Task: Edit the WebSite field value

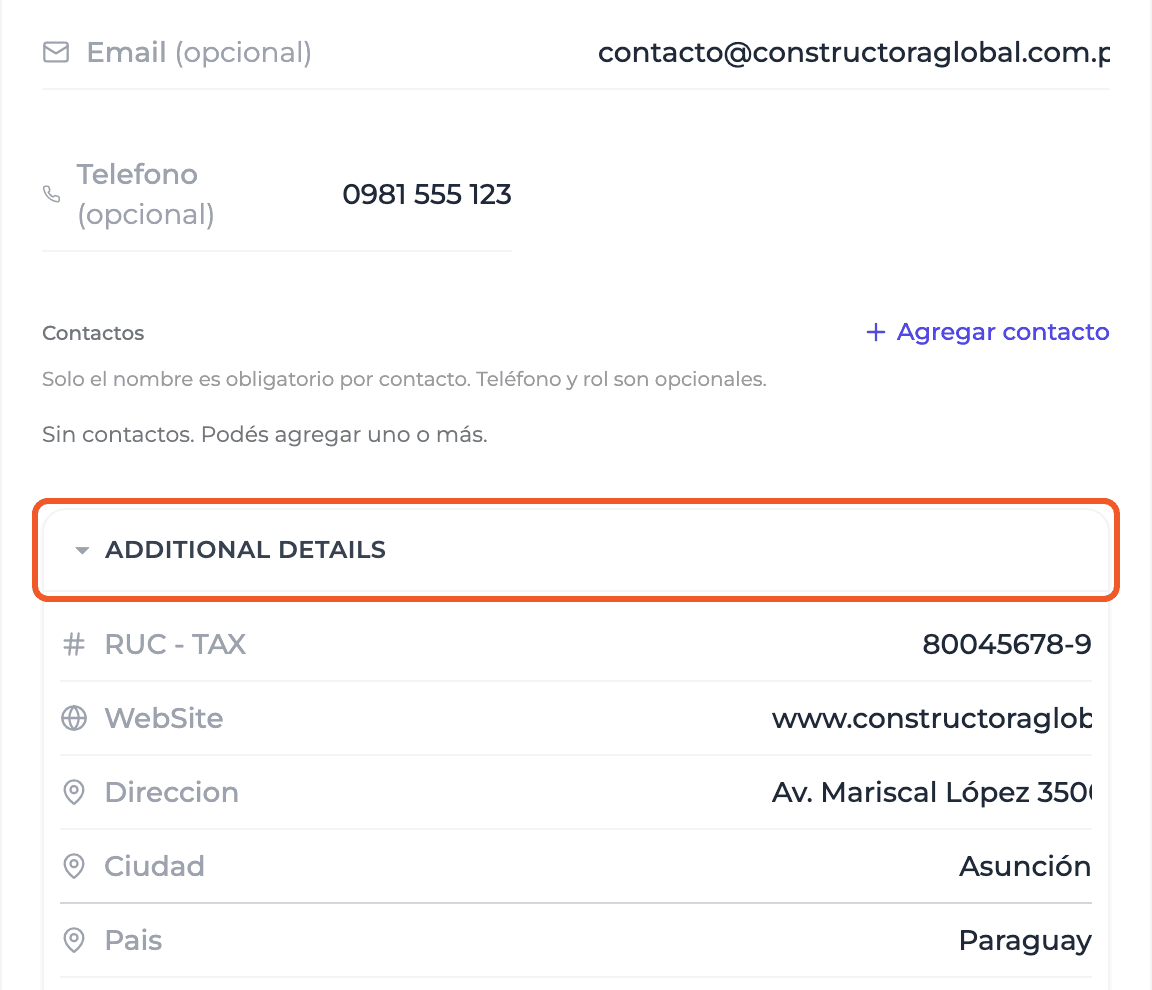Action: point(932,718)
